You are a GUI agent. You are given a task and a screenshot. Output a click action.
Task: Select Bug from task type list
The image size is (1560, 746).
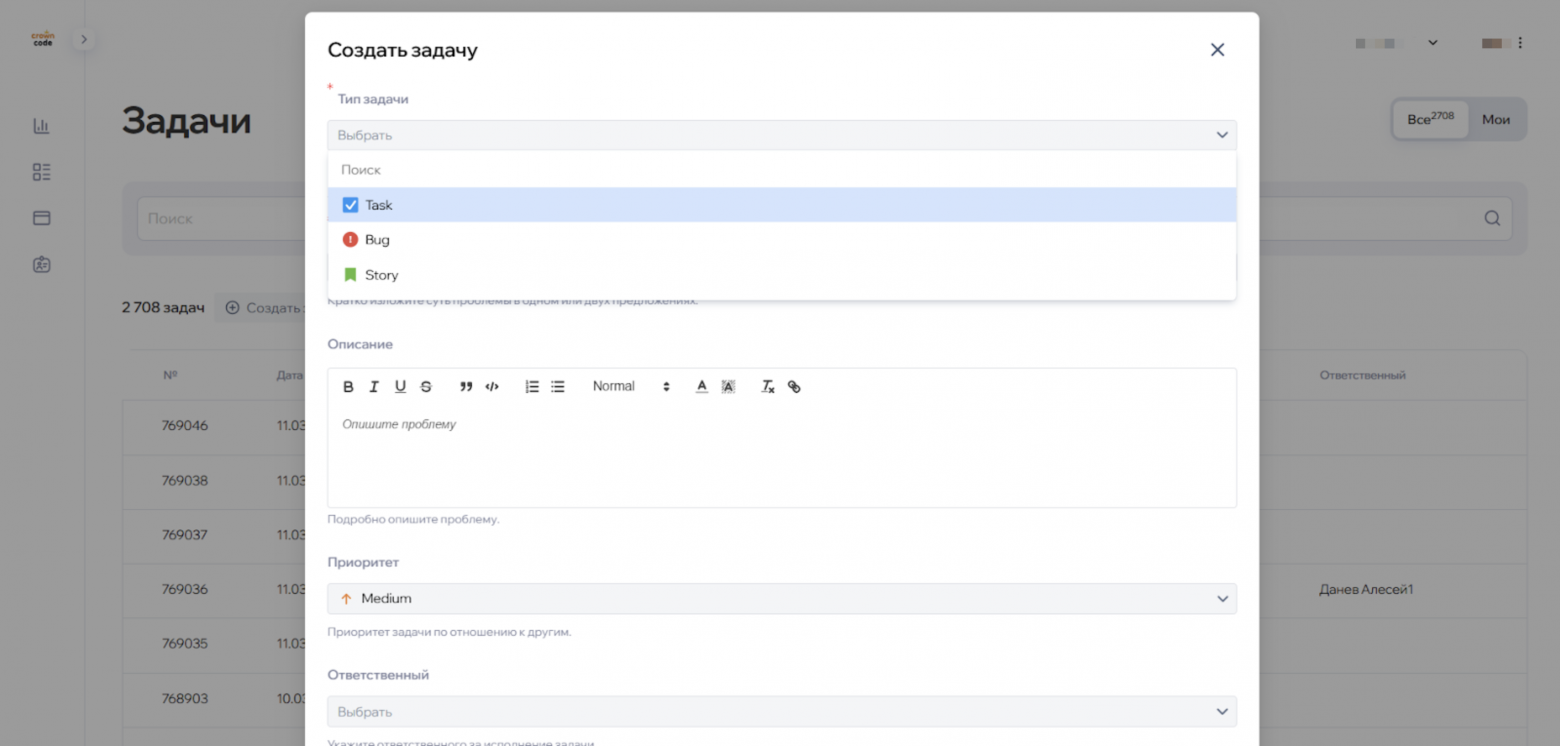coord(378,240)
